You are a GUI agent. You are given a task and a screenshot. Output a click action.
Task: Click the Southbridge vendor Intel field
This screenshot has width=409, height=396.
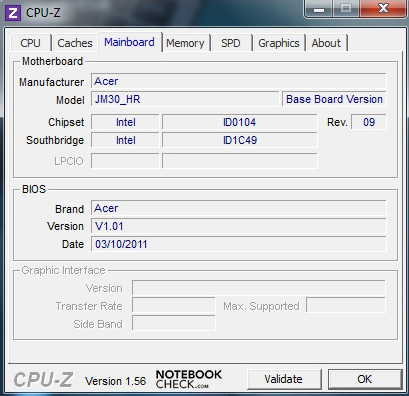(x=125, y=140)
